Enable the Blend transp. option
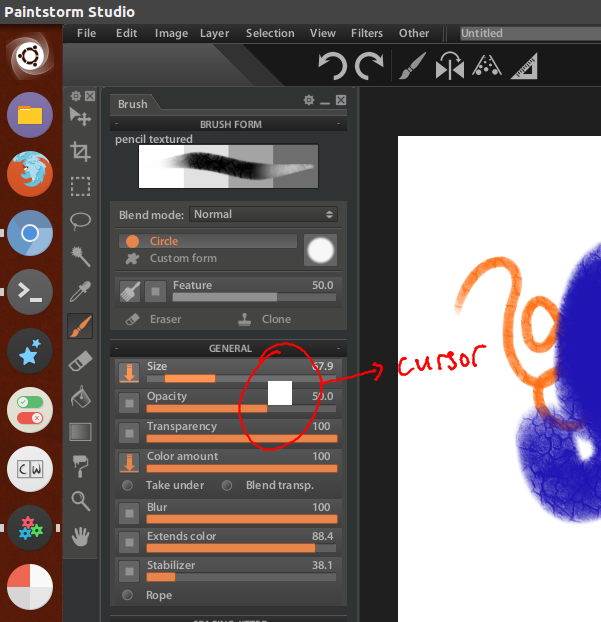The height and width of the screenshot is (622, 601). tap(227, 485)
